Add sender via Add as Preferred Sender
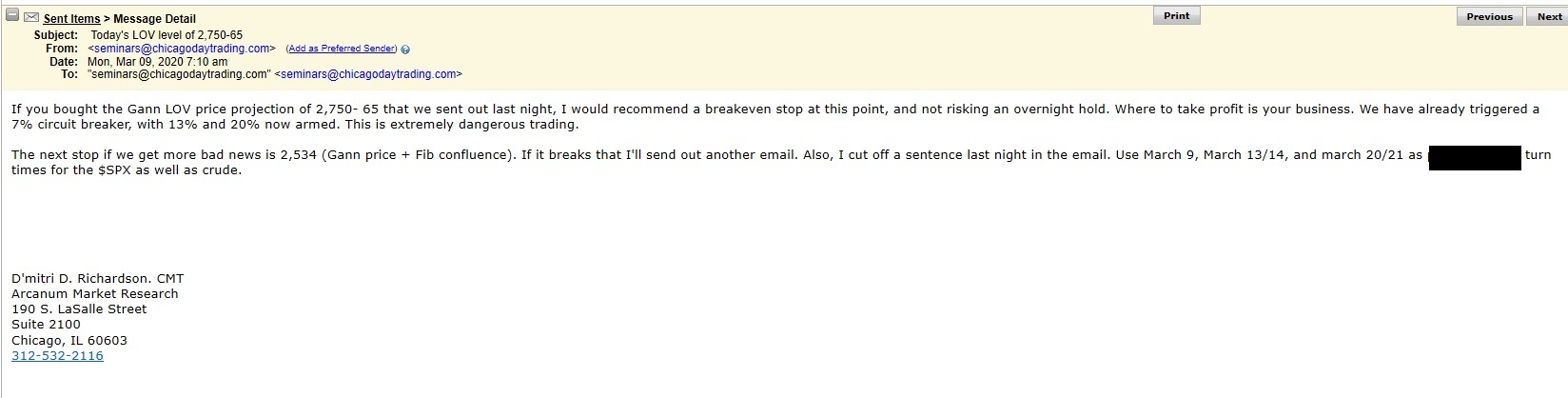The height and width of the screenshot is (398, 1568). coord(343,49)
